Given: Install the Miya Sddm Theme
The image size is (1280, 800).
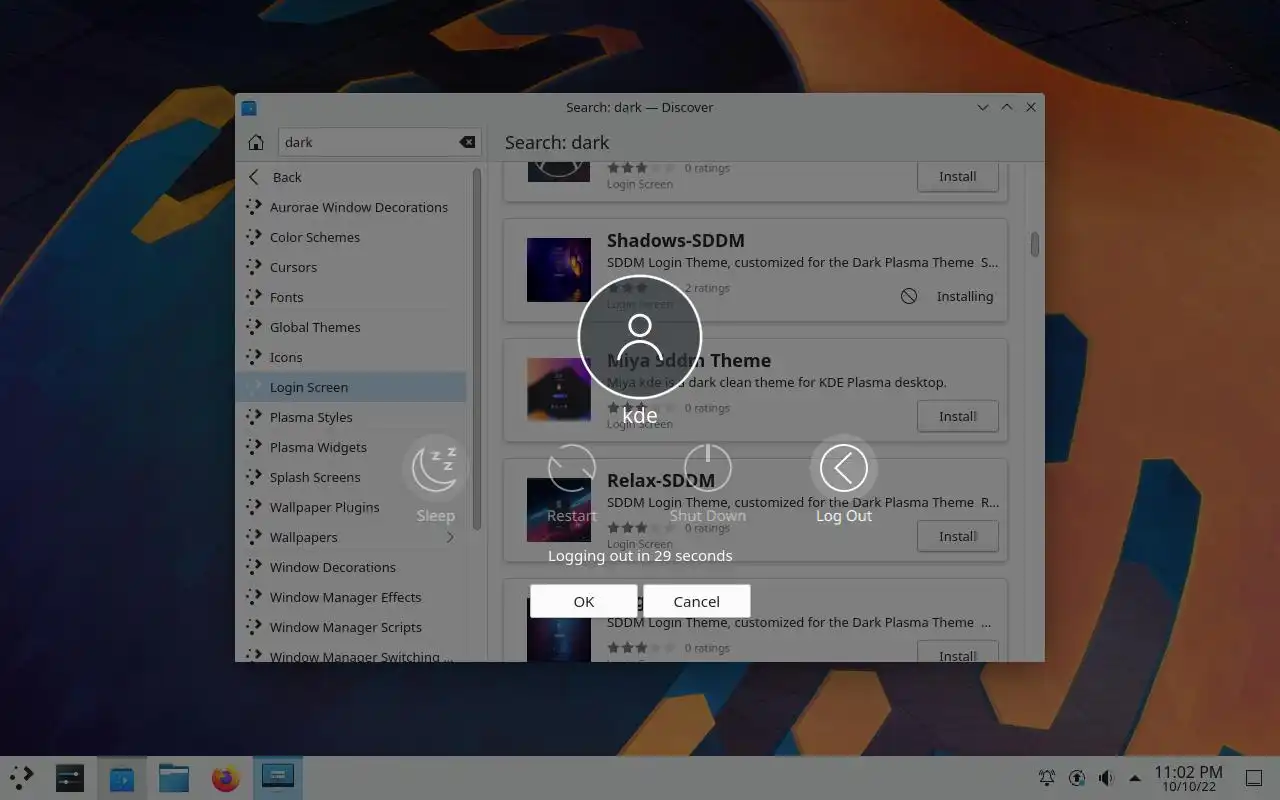Looking at the screenshot, I should point(958,416).
